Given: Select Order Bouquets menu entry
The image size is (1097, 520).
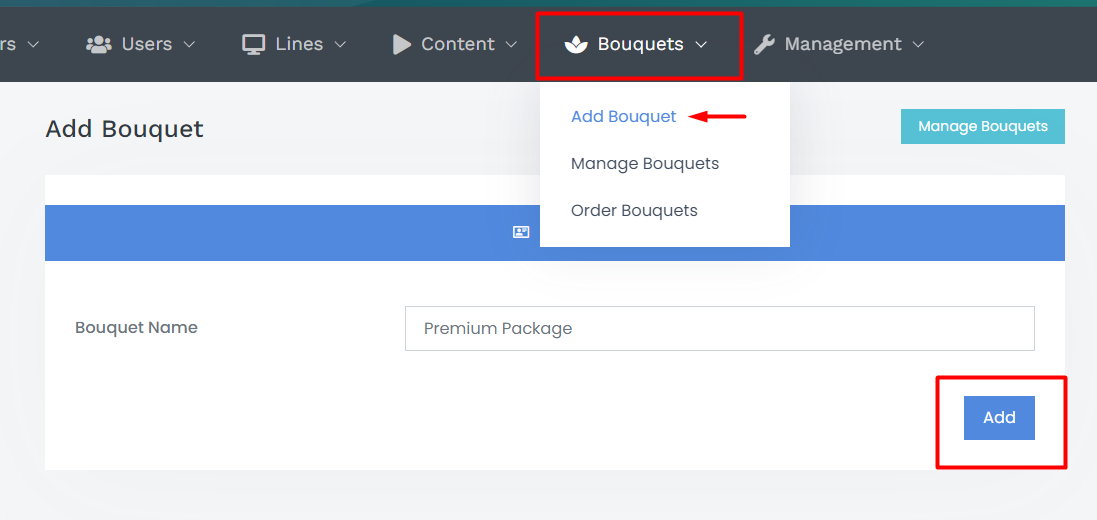Looking at the screenshot, I should pyautogui.click(x=634, y=211).
